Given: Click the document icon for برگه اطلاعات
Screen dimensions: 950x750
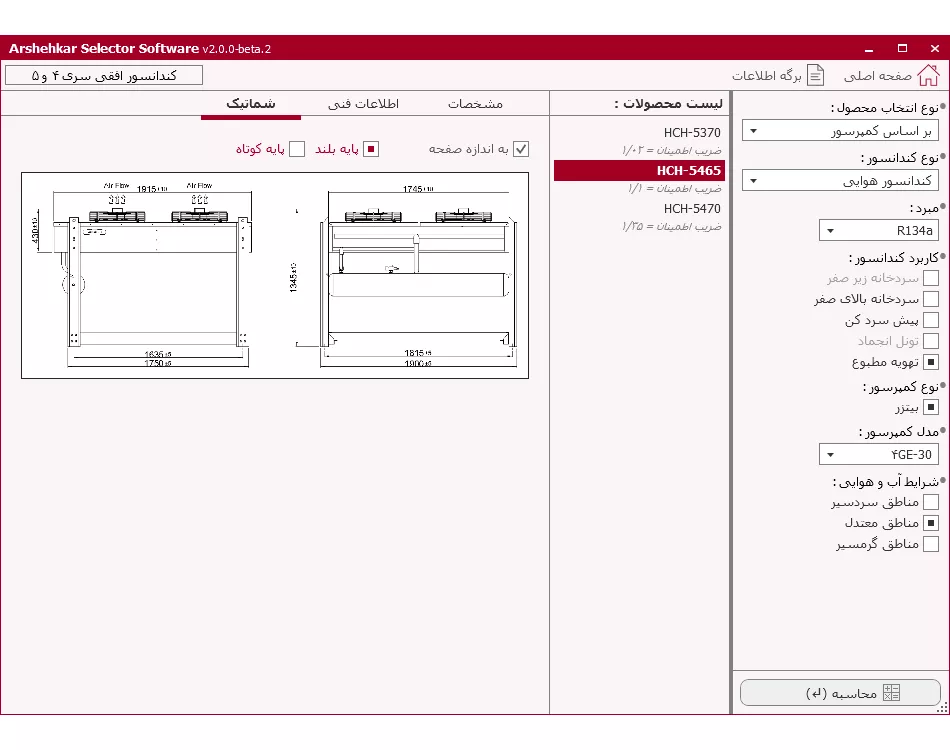Looking at the screenshot, I should pos(816,76).
